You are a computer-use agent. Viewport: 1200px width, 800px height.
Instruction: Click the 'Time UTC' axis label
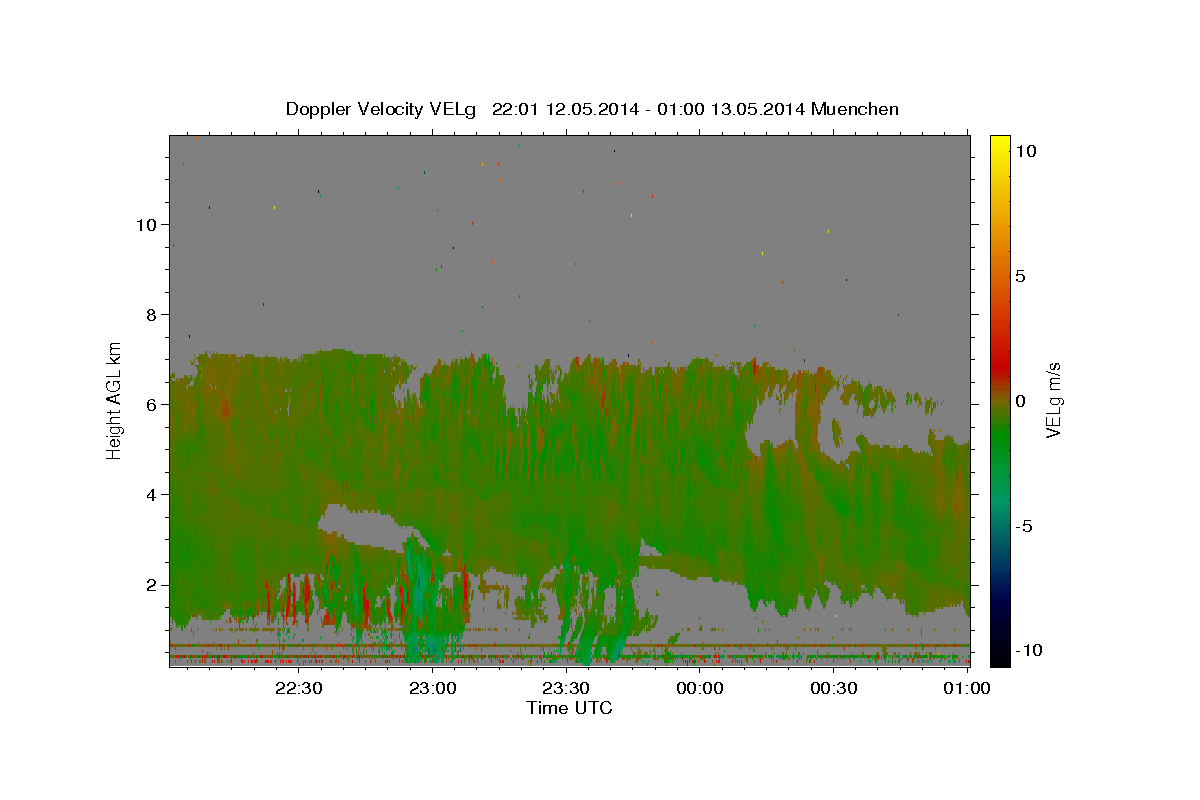point(569,708)
